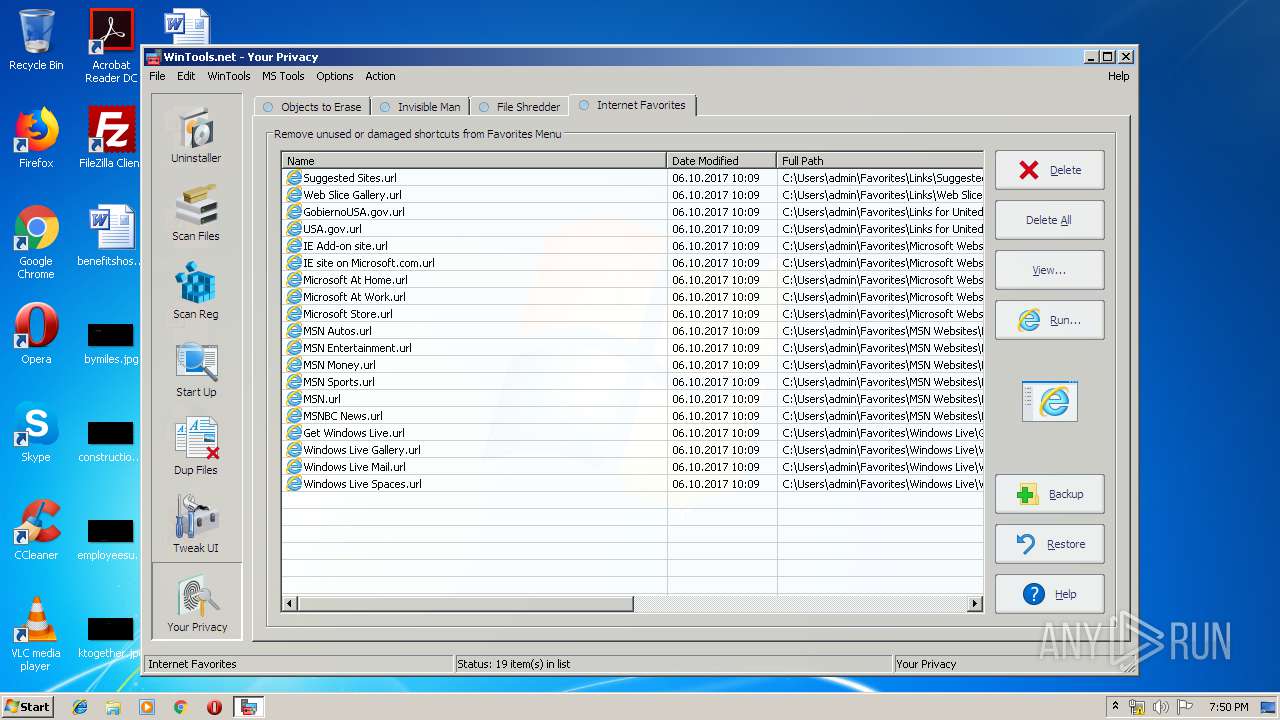This screenshot has width=1280, height=720.
Task: Open the Uninstaller tool in sidebar
Action: [196, 134]
